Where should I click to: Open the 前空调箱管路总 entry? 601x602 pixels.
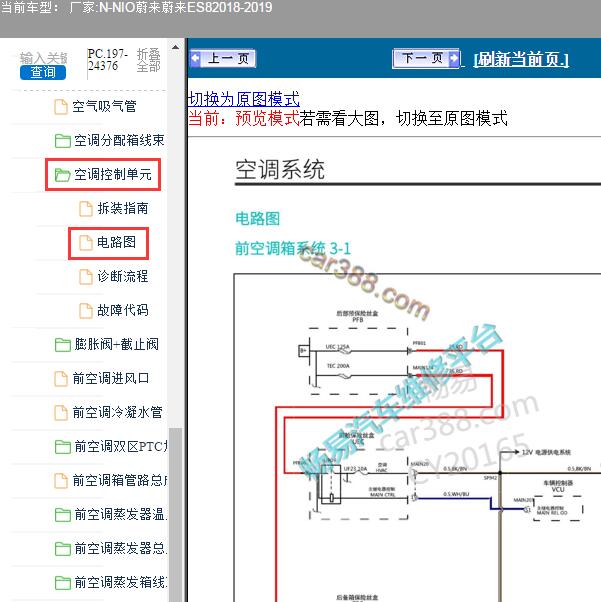point(119,480)
